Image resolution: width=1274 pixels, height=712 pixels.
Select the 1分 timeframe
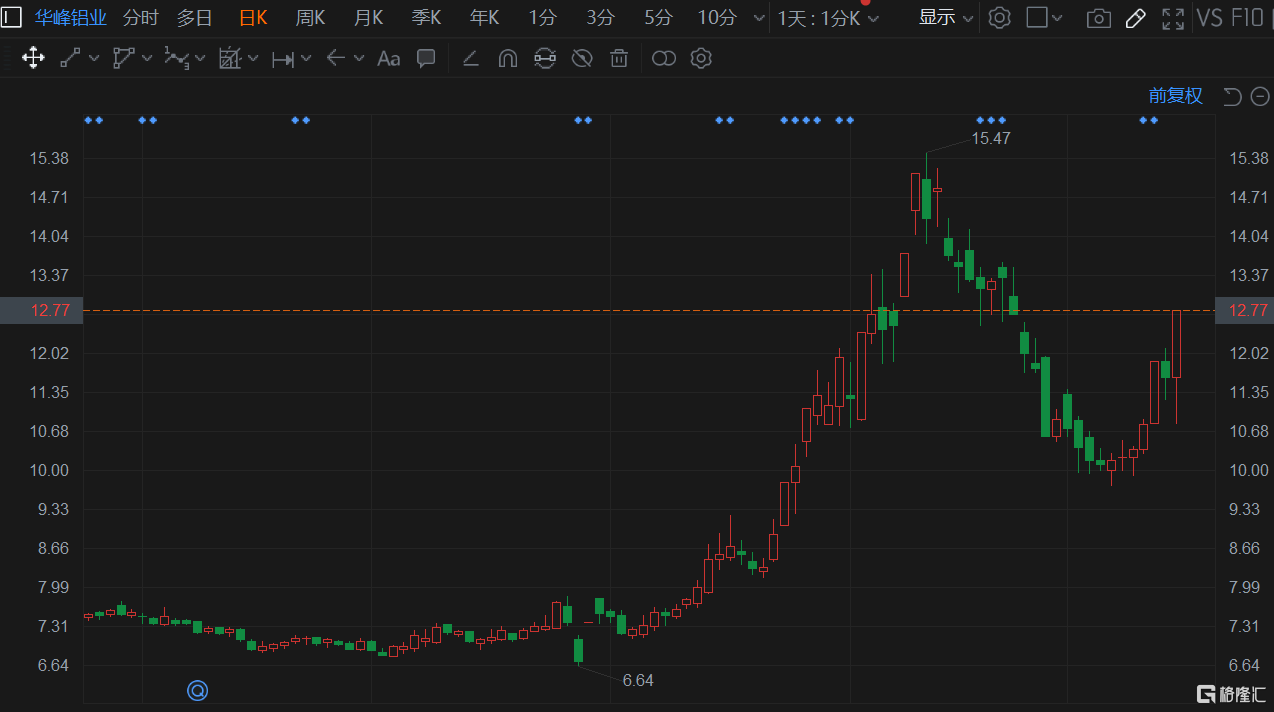543,17
